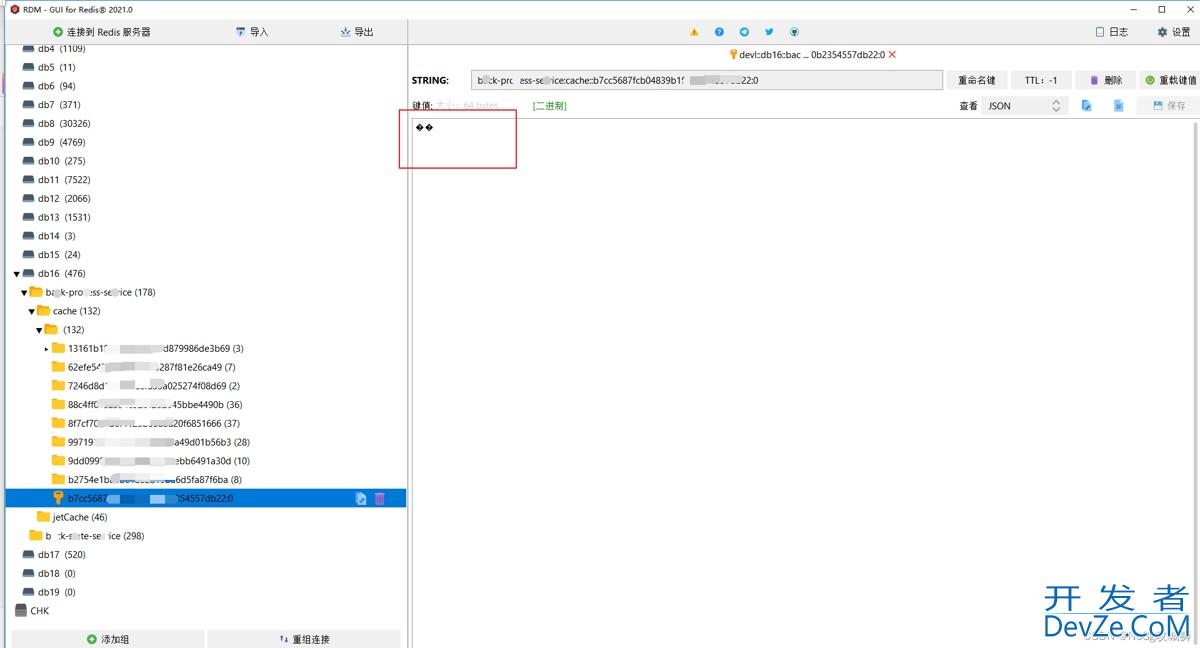The width and height of the screenshot is (1200, 648).
Task: Click 连接到 Redis 服务器 button
Action: 102,32
